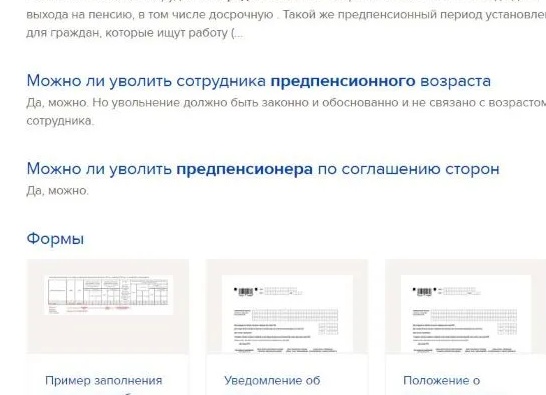Click the "Положение о" form title
The width and height of the screenshot is (546, 395).
click(442, 380)
